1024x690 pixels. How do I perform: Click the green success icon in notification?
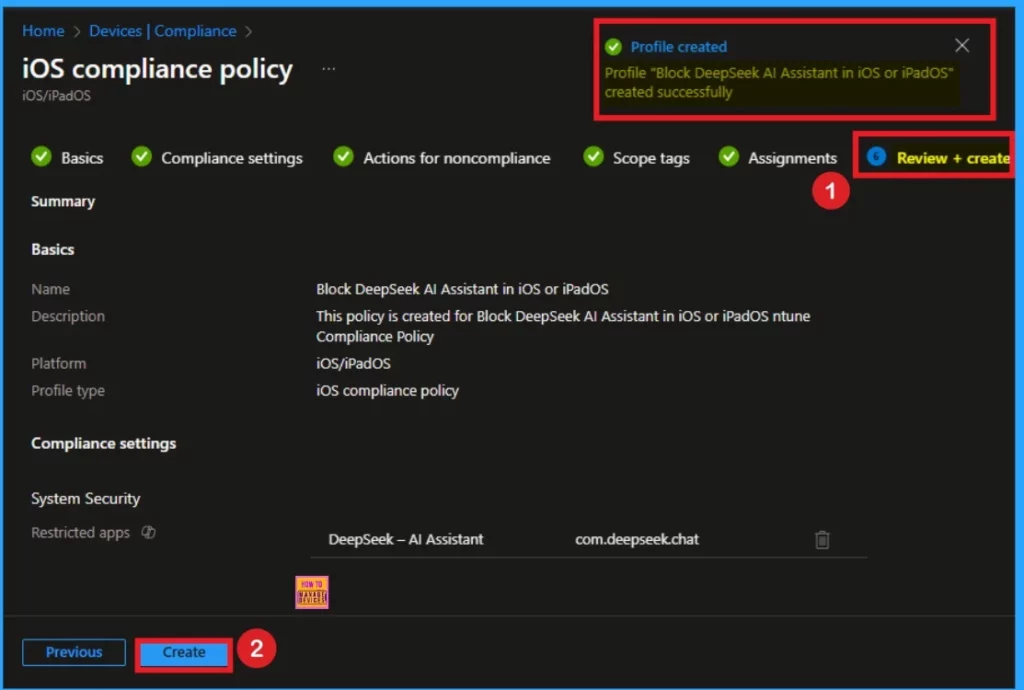pos(613,47)
